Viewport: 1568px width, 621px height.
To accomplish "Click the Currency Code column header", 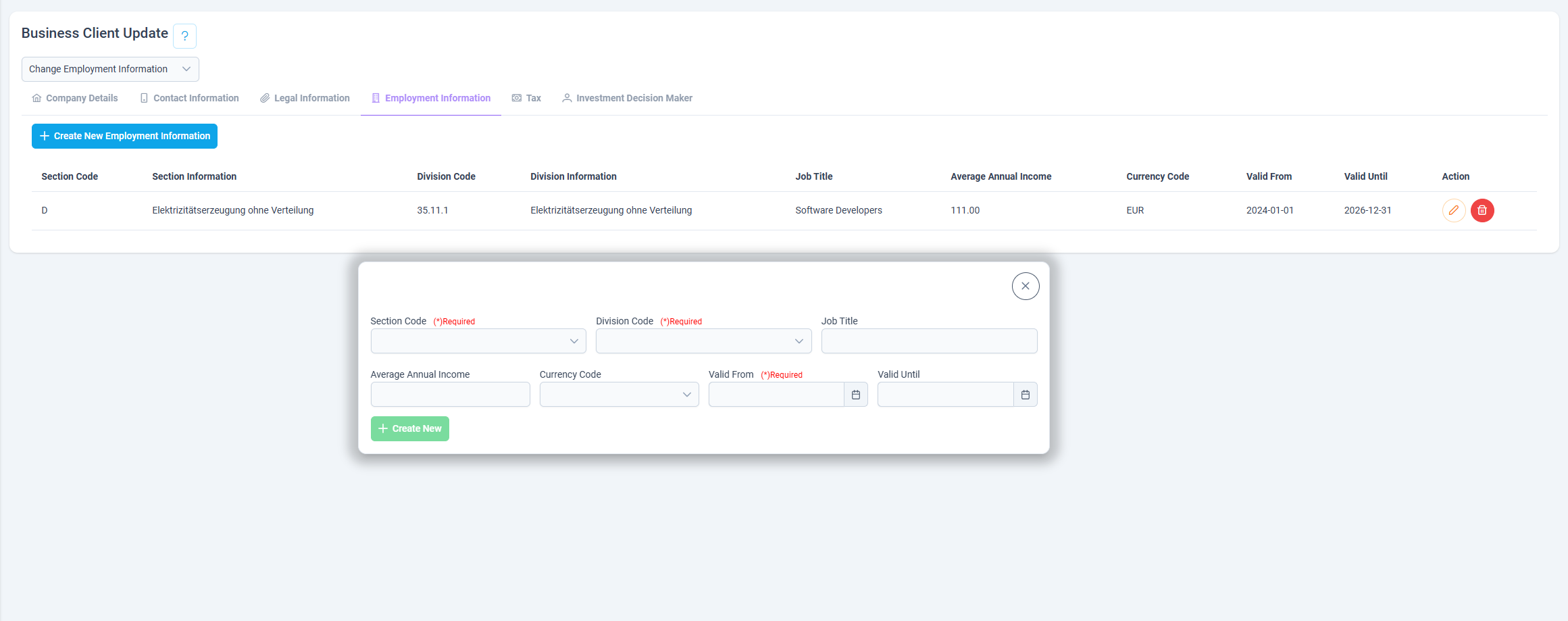I will pyautogui.click(x=1158, y=176).
